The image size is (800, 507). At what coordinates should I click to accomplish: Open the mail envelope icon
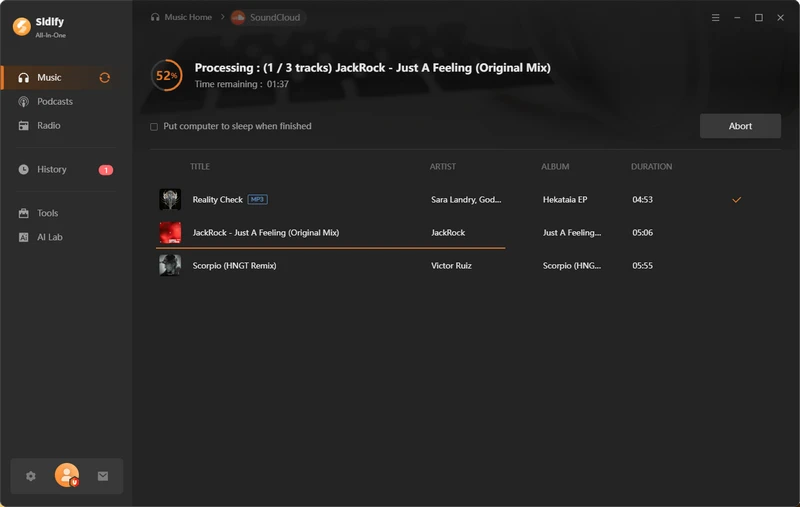click(x=103, y=476)
